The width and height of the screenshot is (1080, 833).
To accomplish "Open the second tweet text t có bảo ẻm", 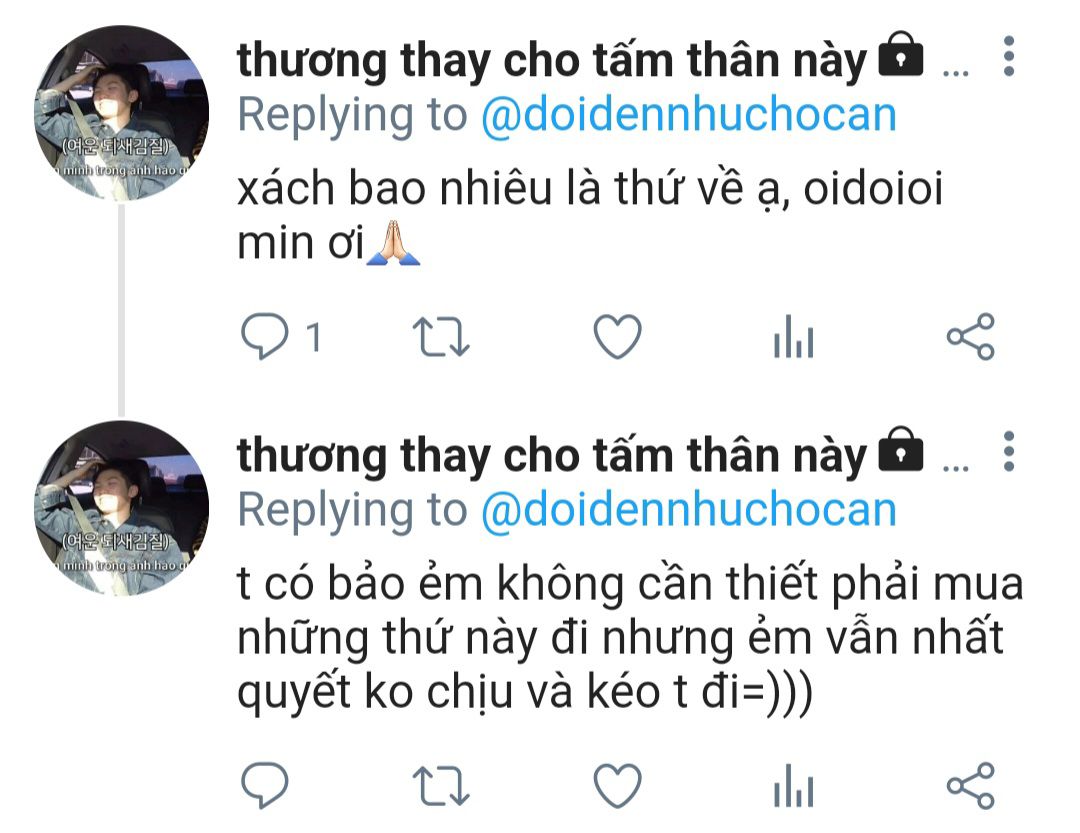I will (630, 637).
